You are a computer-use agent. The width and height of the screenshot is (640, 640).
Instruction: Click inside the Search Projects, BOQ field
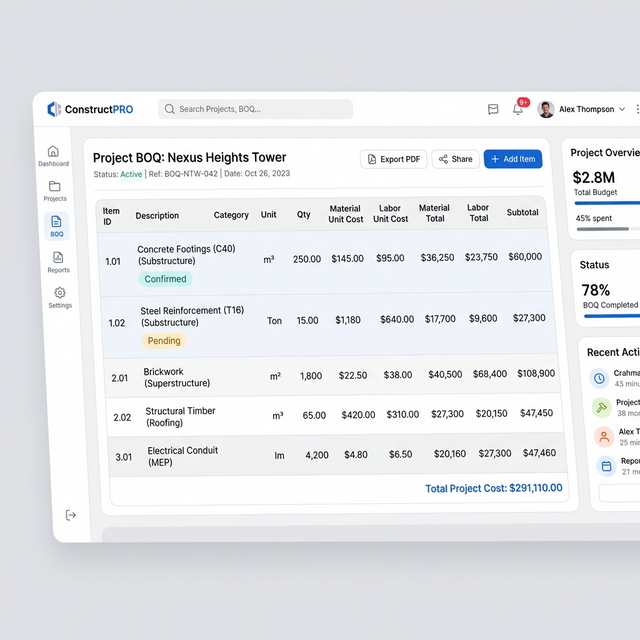point(255,109)
